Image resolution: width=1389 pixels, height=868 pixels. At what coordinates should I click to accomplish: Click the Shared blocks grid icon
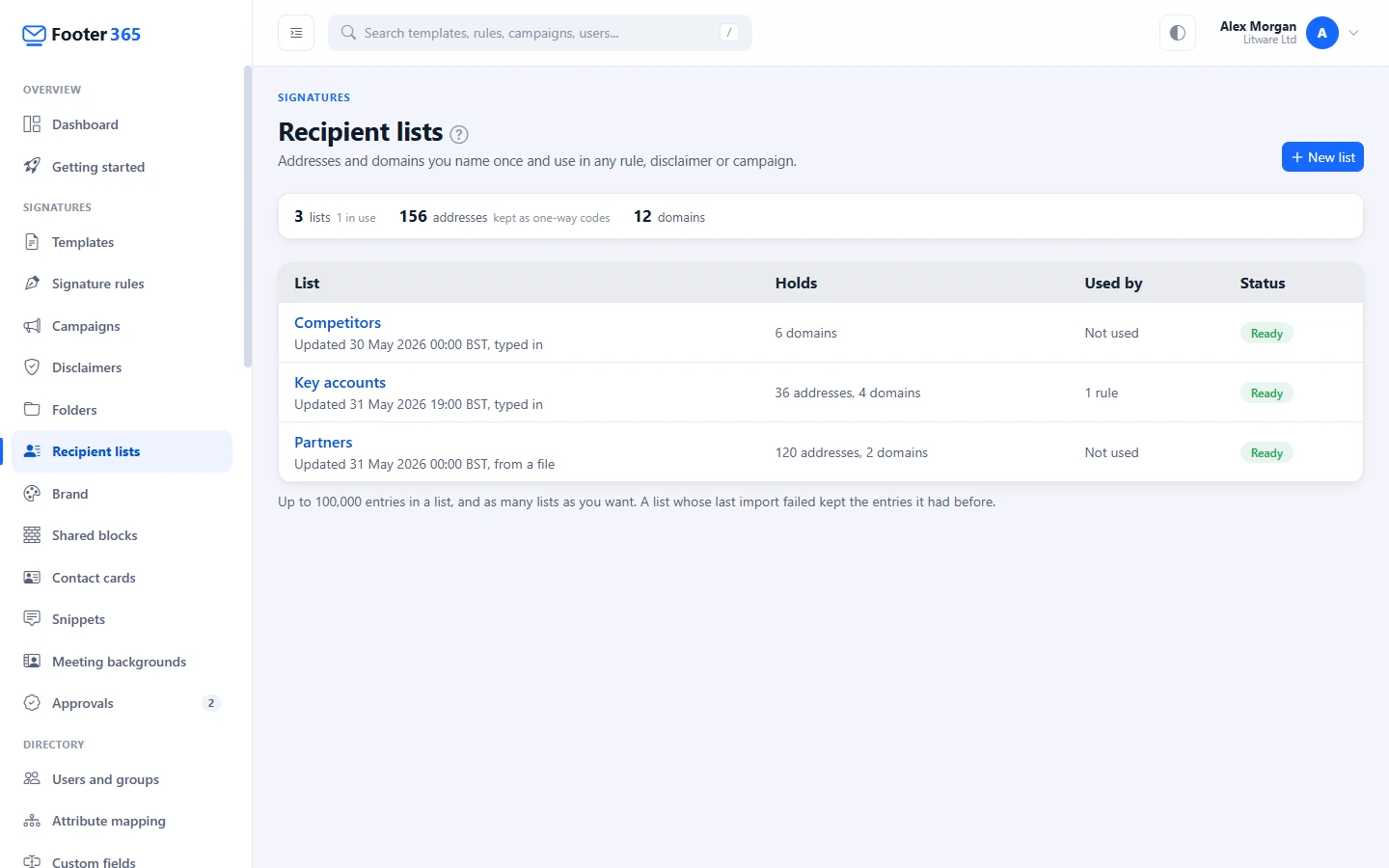coord(32,535)
